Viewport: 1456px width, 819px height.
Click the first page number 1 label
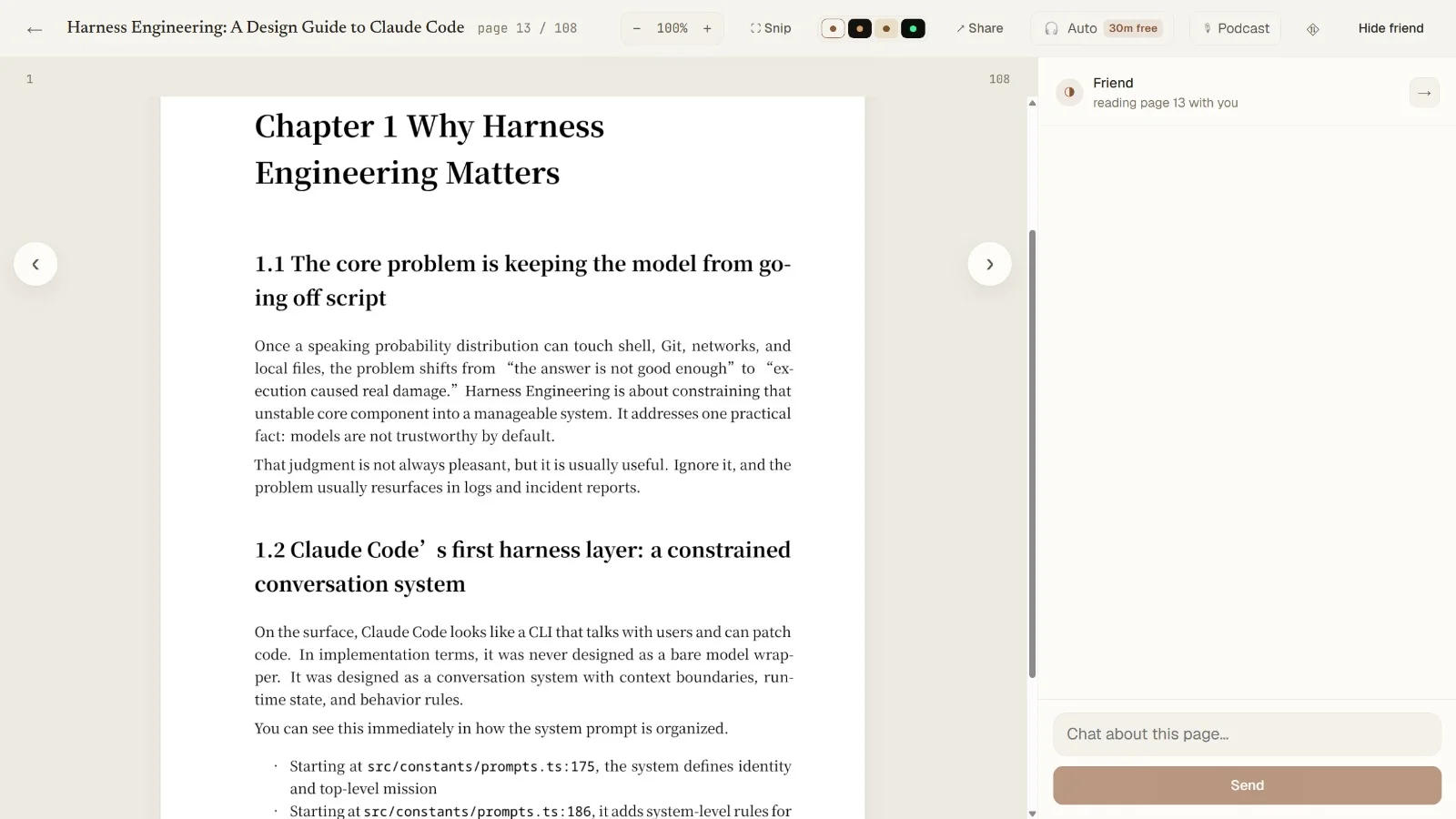[x=29, y=79]
